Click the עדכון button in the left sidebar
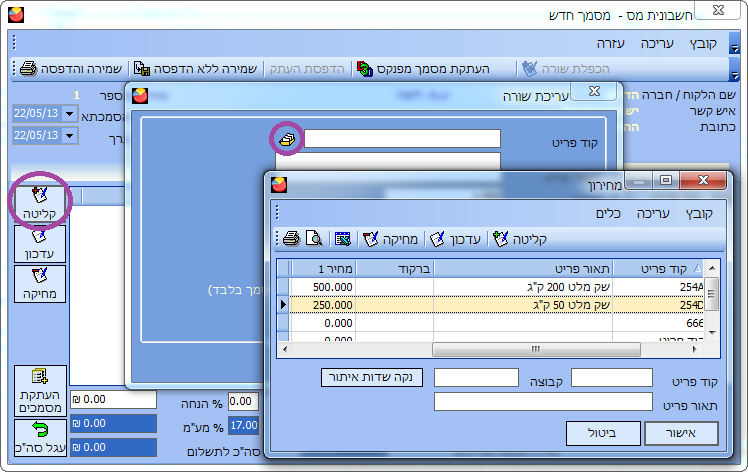Screen dimensions: 748x472 point(40,243)
